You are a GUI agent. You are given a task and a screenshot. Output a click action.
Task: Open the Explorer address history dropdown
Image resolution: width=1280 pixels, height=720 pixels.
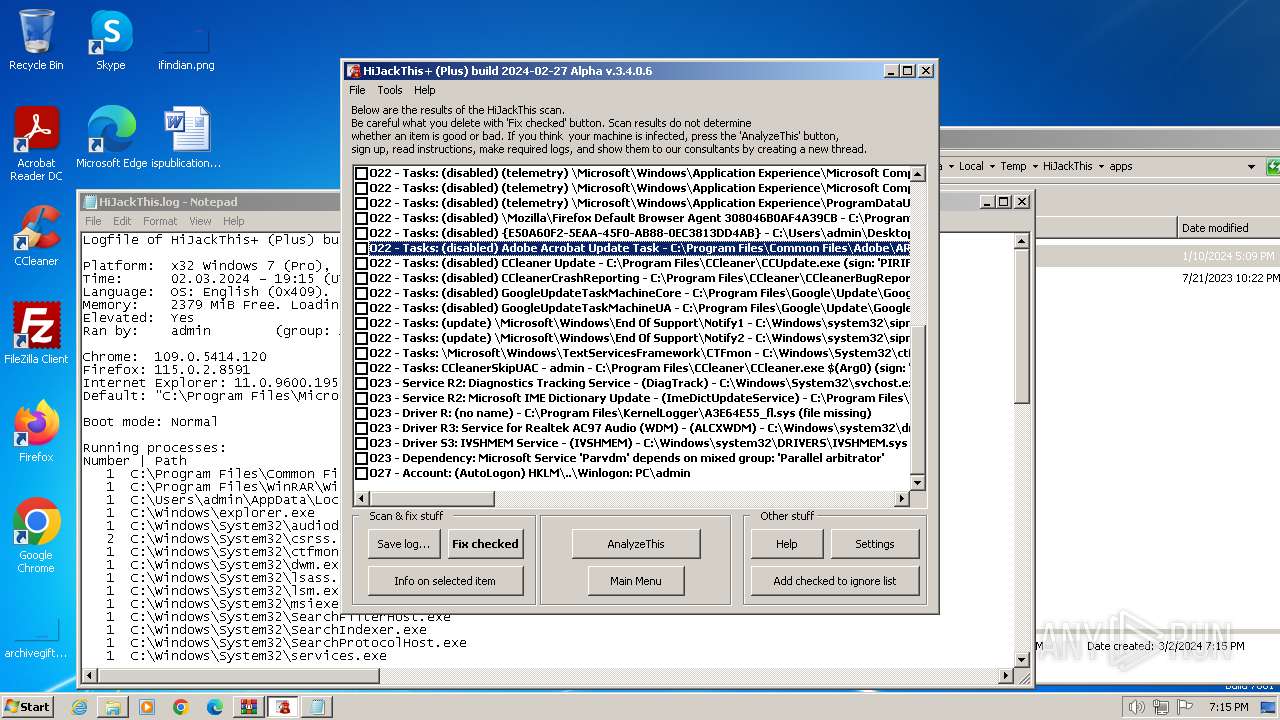[1251, 166]
